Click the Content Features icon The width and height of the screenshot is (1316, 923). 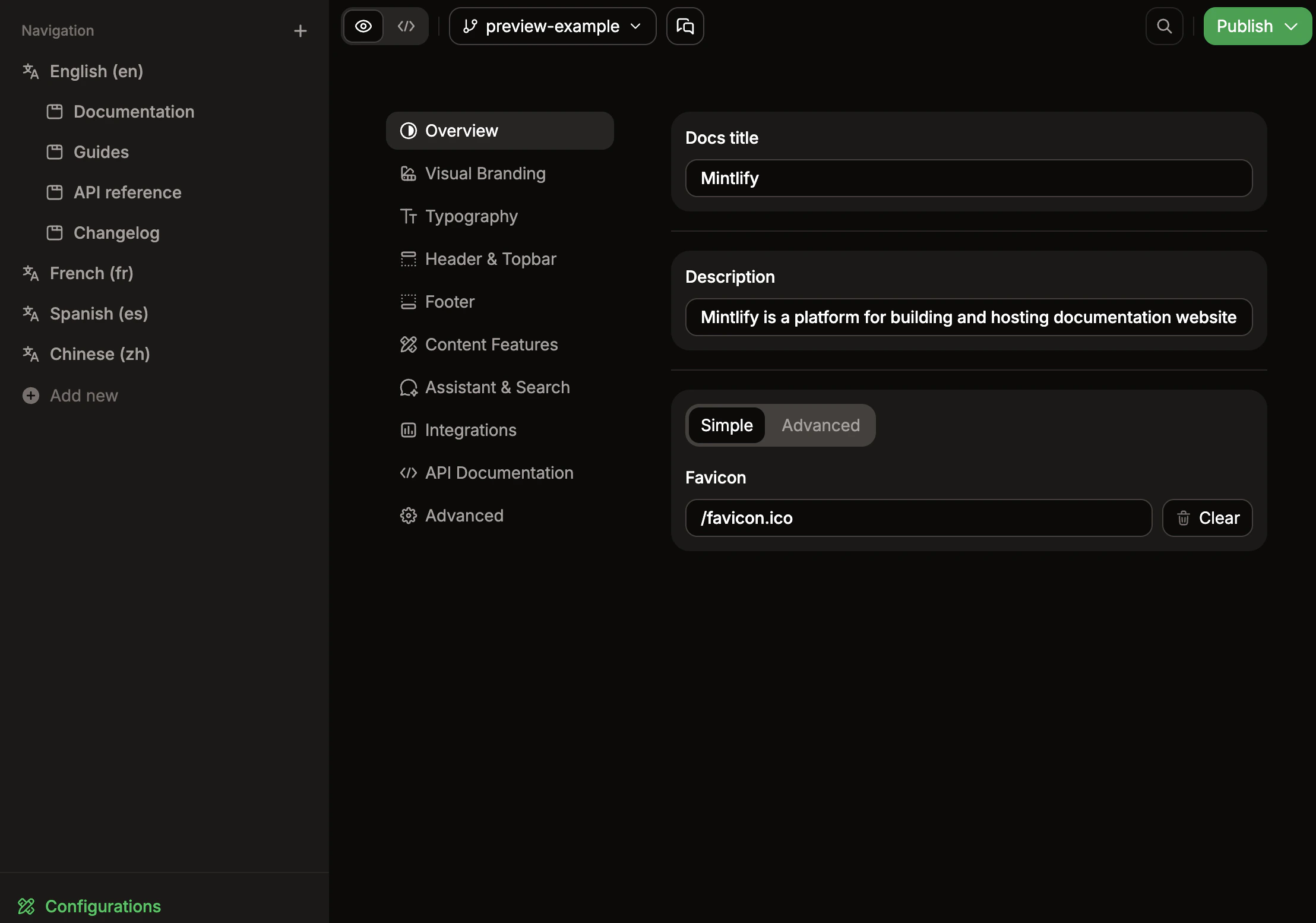click(409, 344)
